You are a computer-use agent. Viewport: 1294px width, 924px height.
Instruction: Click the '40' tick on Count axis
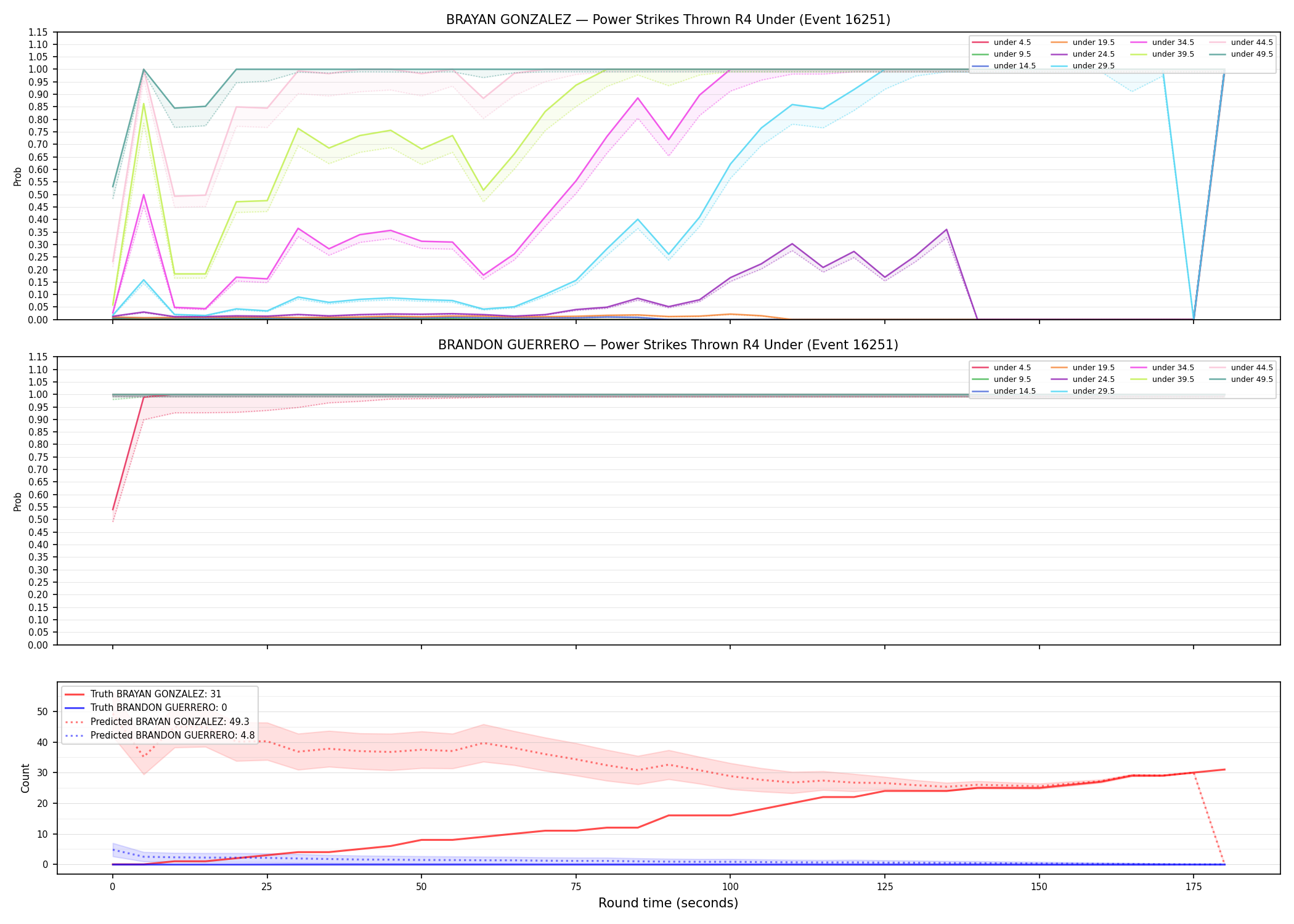[x=43, y=742]
